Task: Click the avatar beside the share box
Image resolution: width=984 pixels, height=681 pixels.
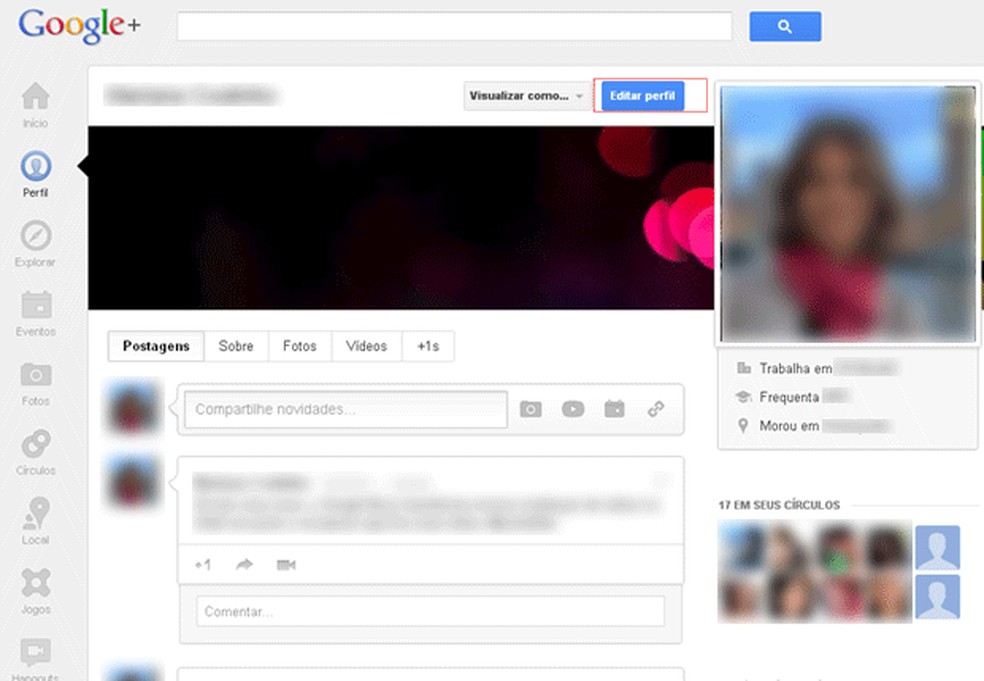Action: [133, 407]
